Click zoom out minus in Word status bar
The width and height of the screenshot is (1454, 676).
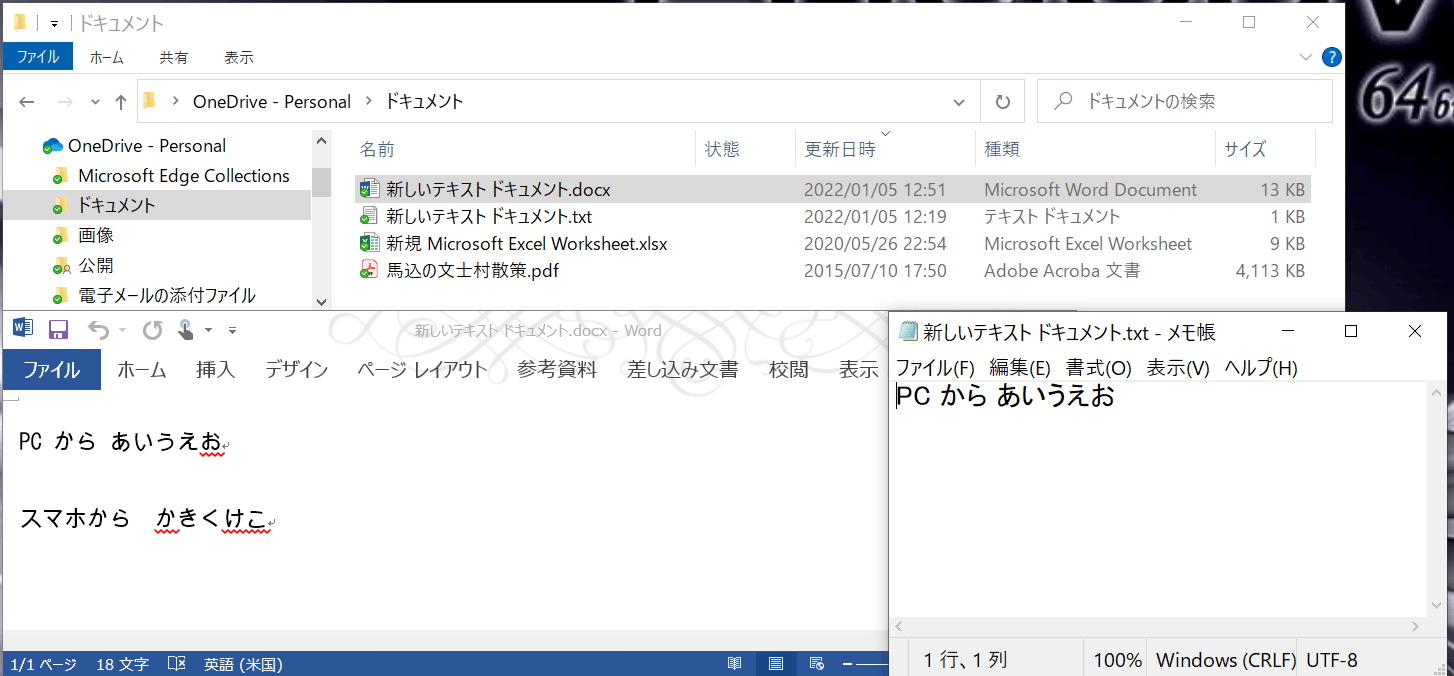coord(848,663)
